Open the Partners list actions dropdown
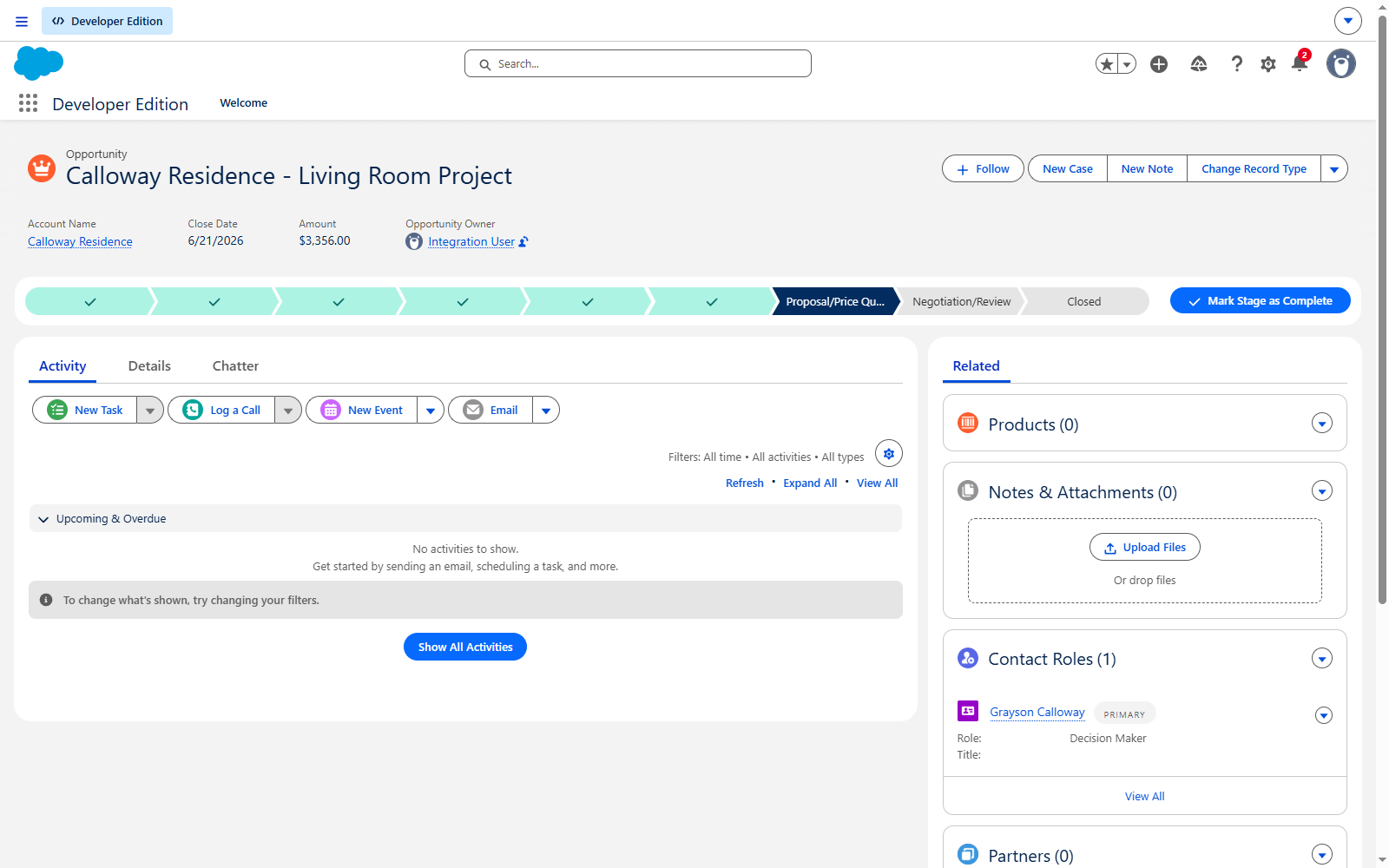The height and width of the screenshot is (868, 1389). point(1322,855)
